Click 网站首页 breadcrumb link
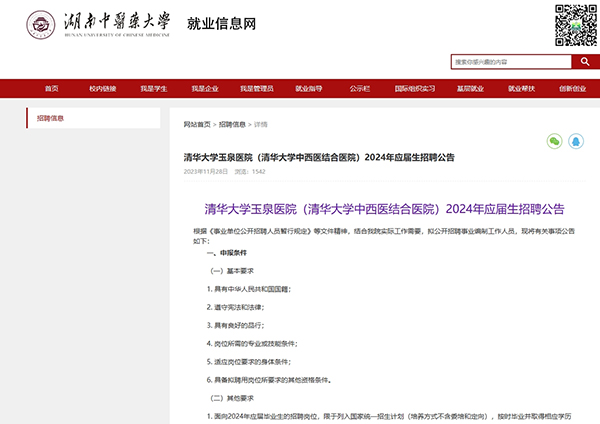 [197, 124]
